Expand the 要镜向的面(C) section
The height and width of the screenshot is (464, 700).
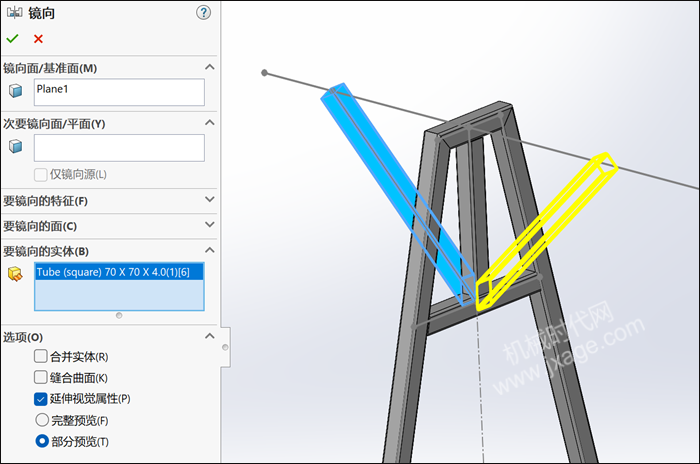pos(209,225)
